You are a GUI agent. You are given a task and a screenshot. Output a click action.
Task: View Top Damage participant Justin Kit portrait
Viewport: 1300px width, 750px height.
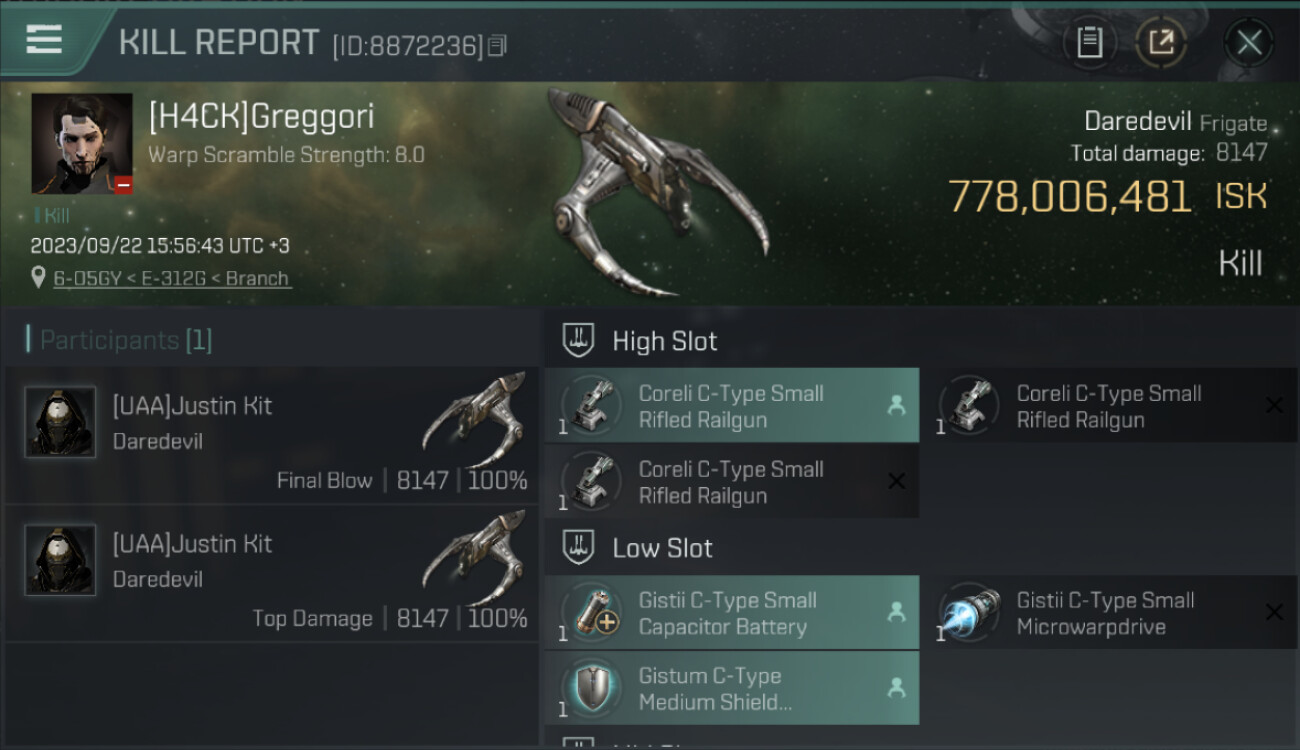(60, 560)
